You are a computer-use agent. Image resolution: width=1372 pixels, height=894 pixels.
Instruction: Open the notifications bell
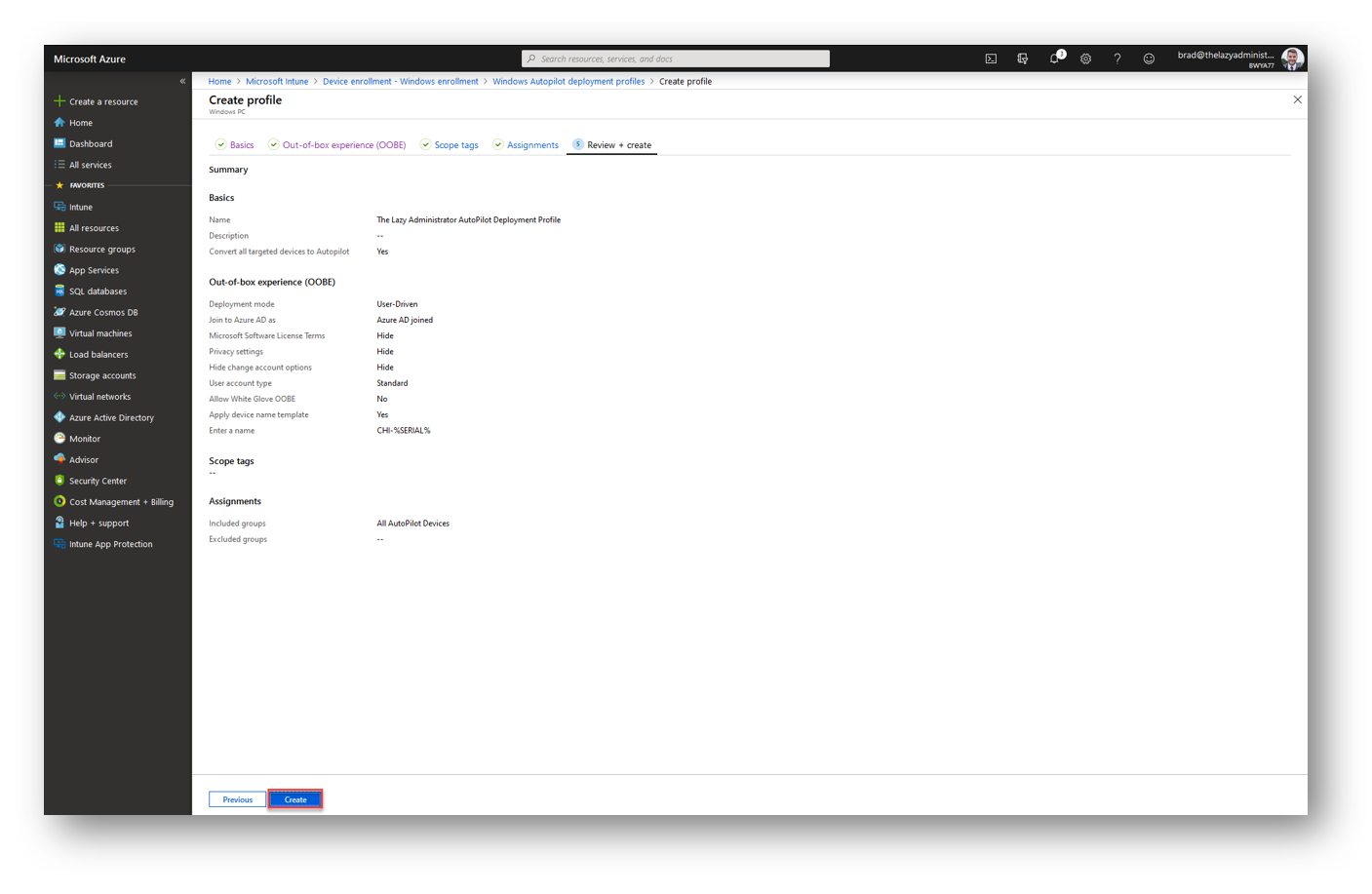click(x=1054, y=58)
